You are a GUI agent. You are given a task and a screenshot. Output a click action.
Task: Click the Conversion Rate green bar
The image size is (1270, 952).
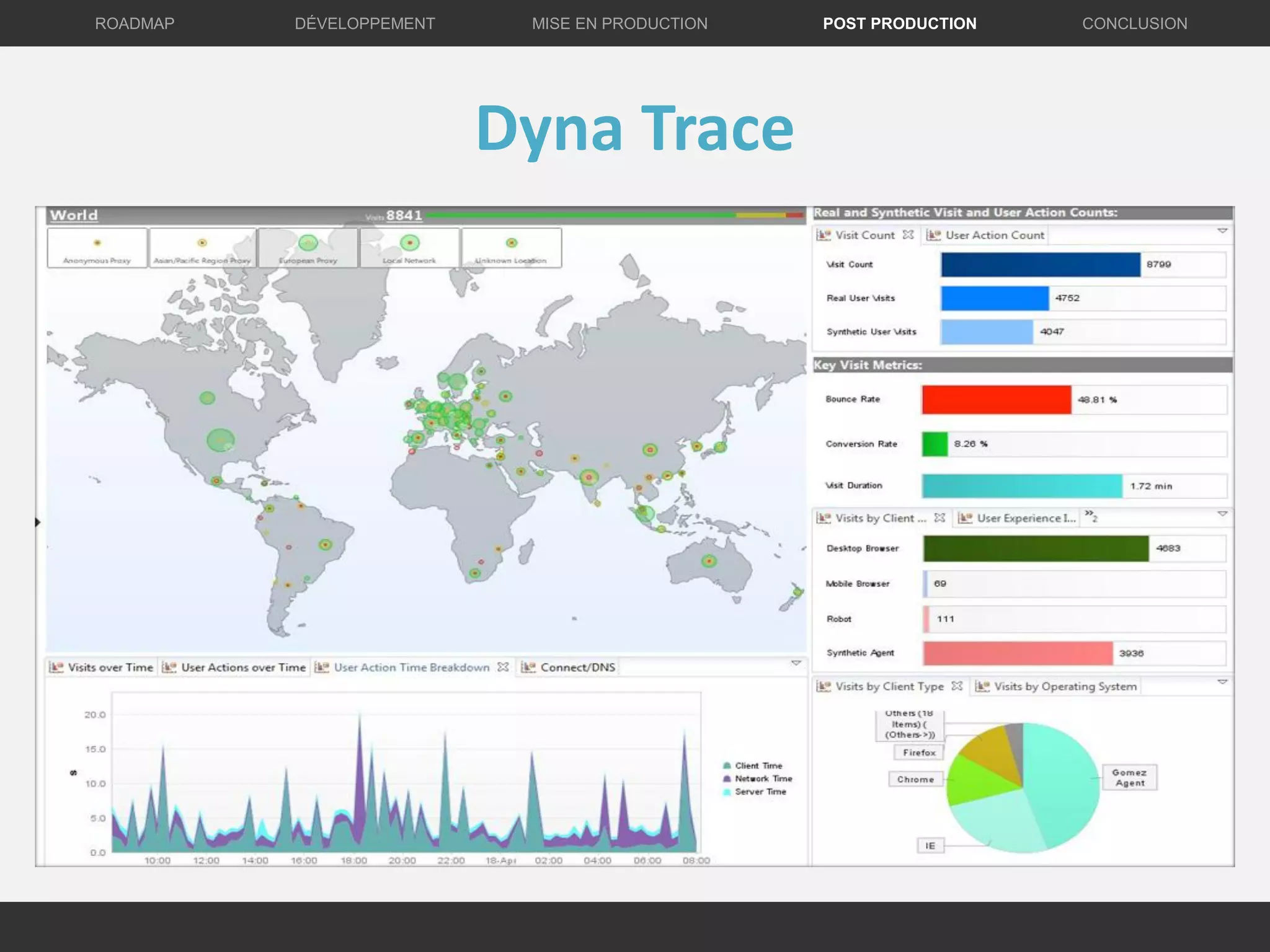(935, 444)
